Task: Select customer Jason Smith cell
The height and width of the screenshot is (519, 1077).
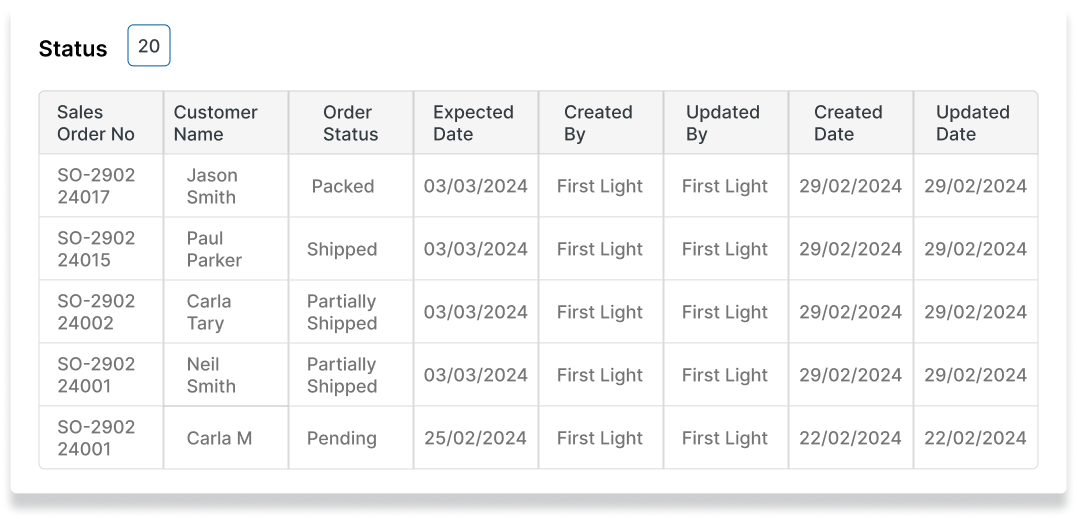Action: [211, 186]
